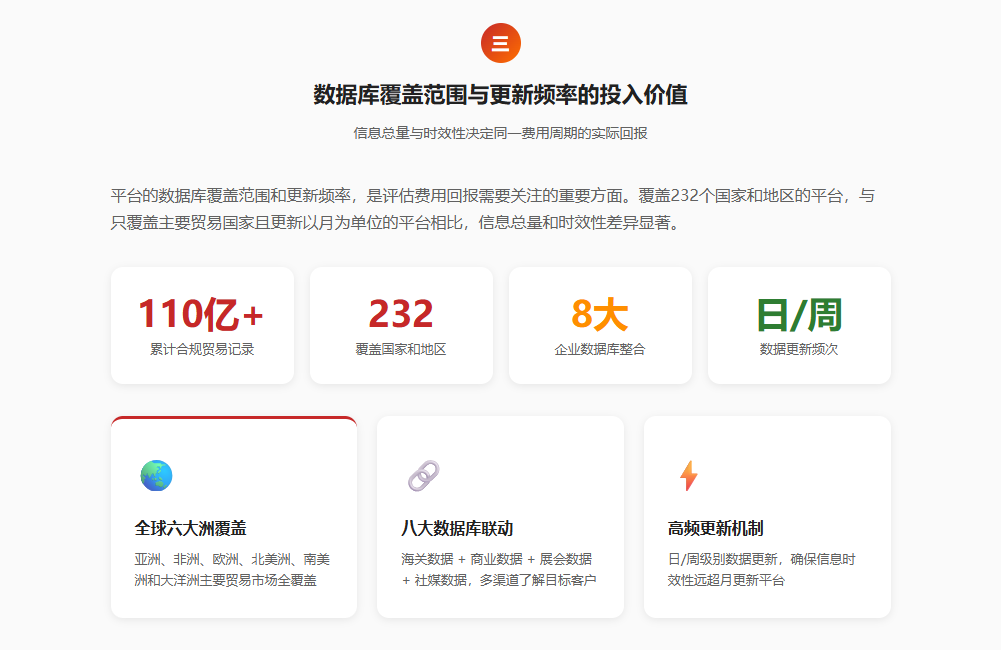1001x650 pixels.
Task: Click the 企业数据库整合 label
Action: tap(600, 349)
